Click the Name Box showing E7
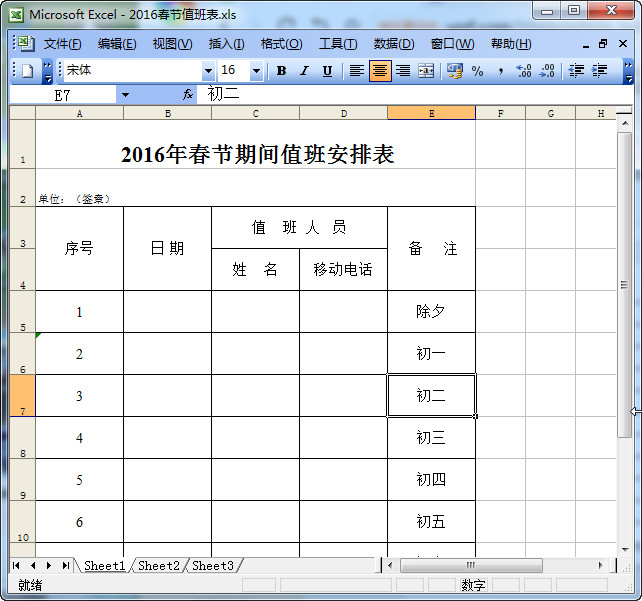 [62, 95]
